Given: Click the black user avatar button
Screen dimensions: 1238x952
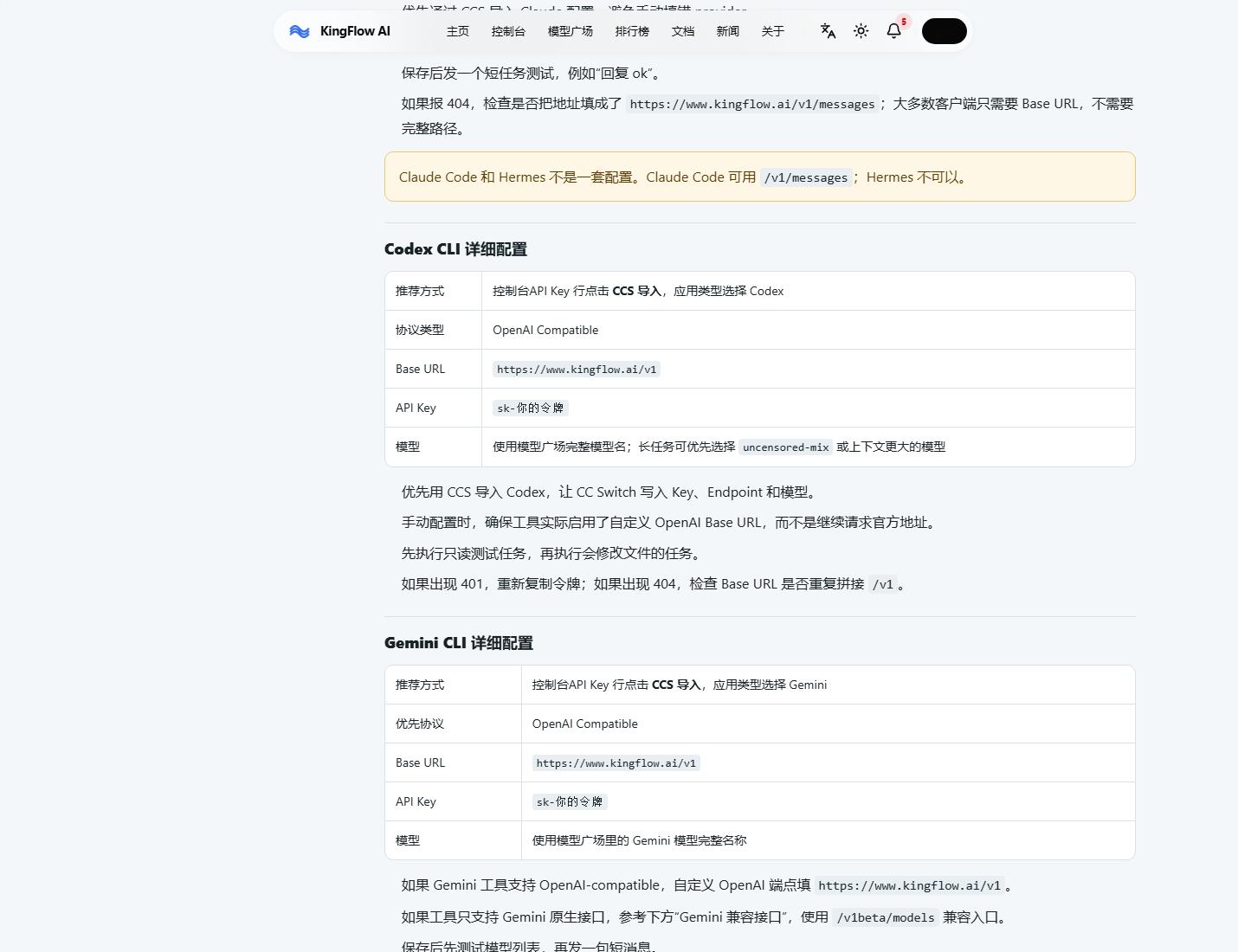Looking at the screenshot, I should tap(945, 31).
